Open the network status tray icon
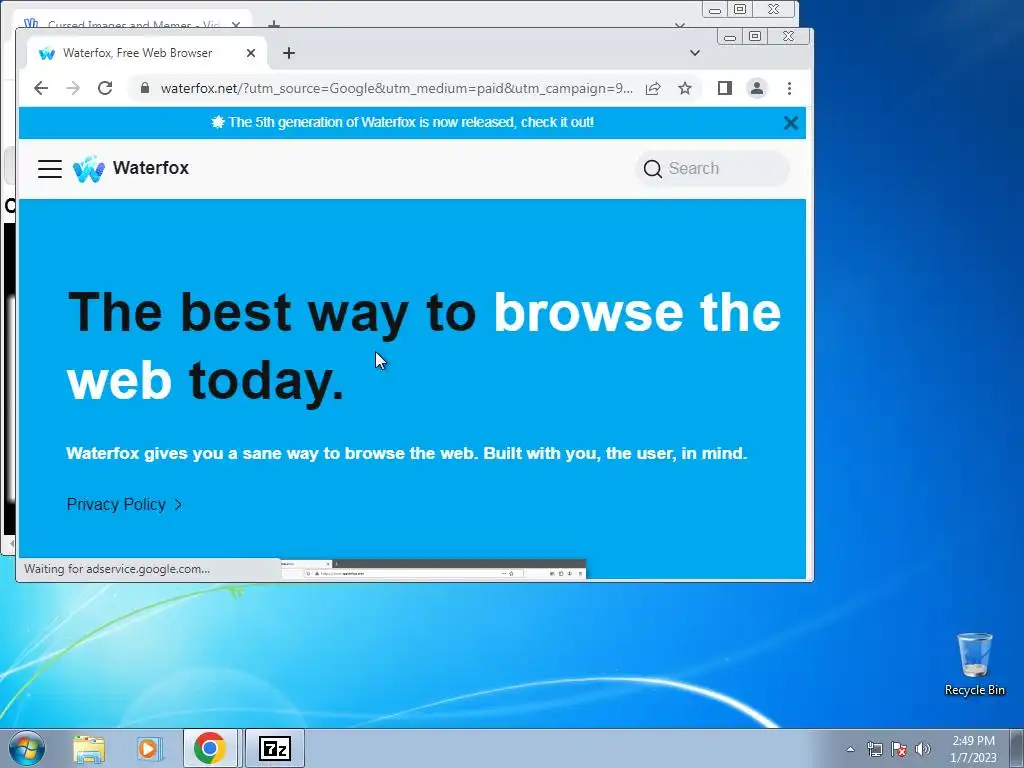 [x=874, y=749]
